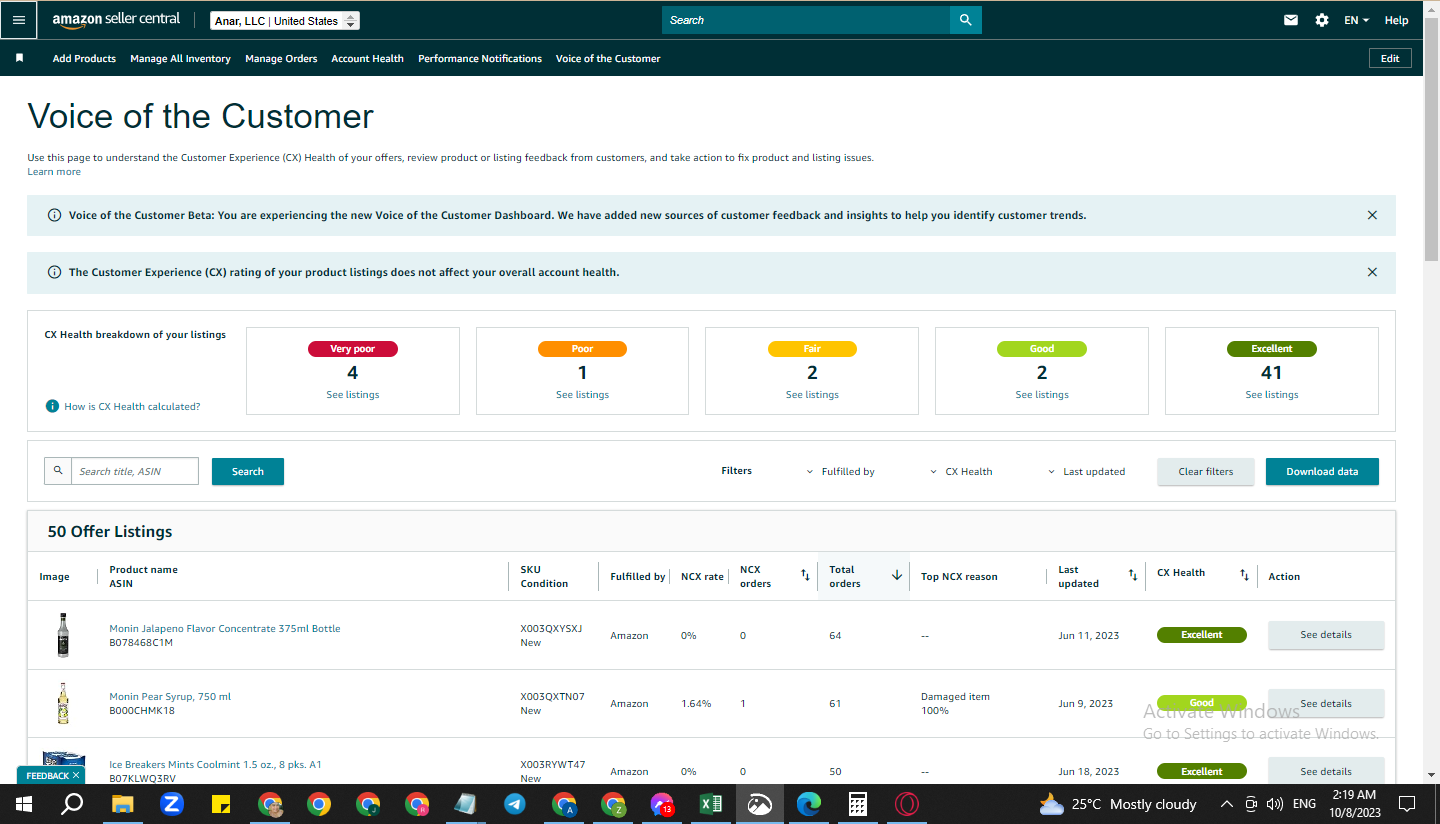Sort the table by Total orders
This screenshot has height=824, width=1440.
897,575
